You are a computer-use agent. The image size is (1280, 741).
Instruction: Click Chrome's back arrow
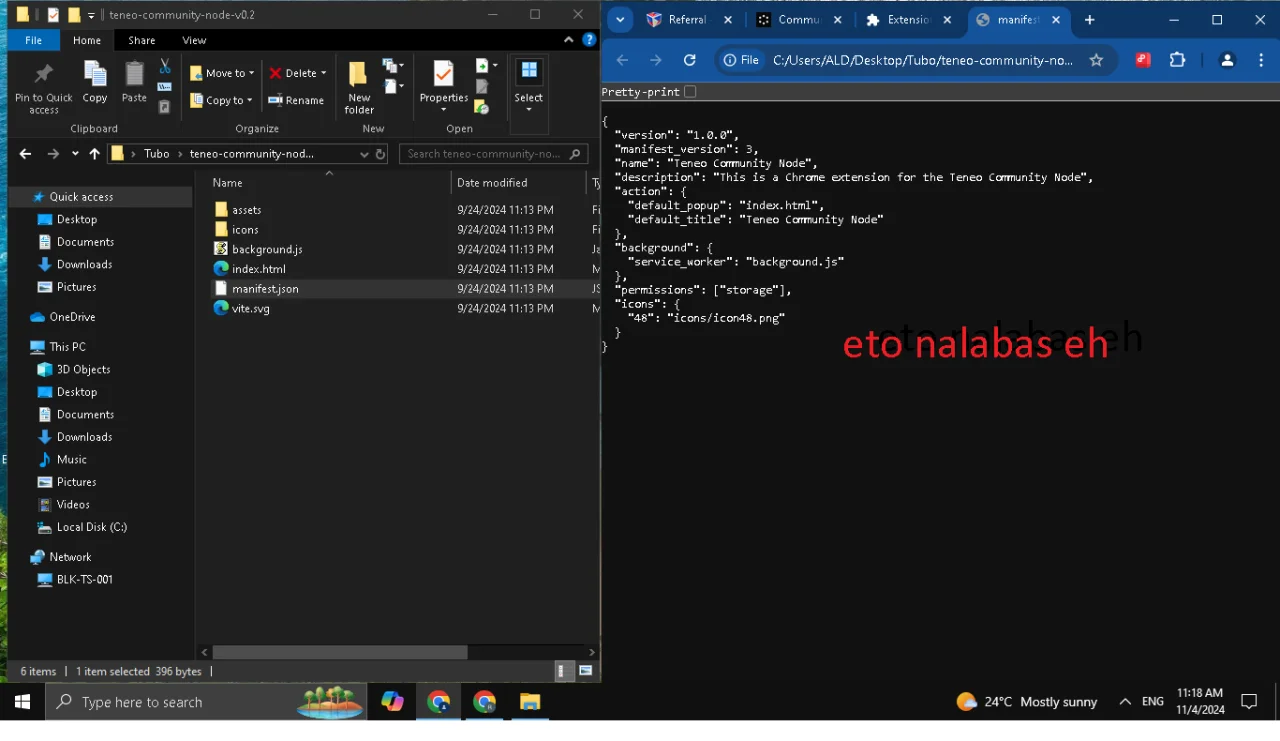[622, 60]
